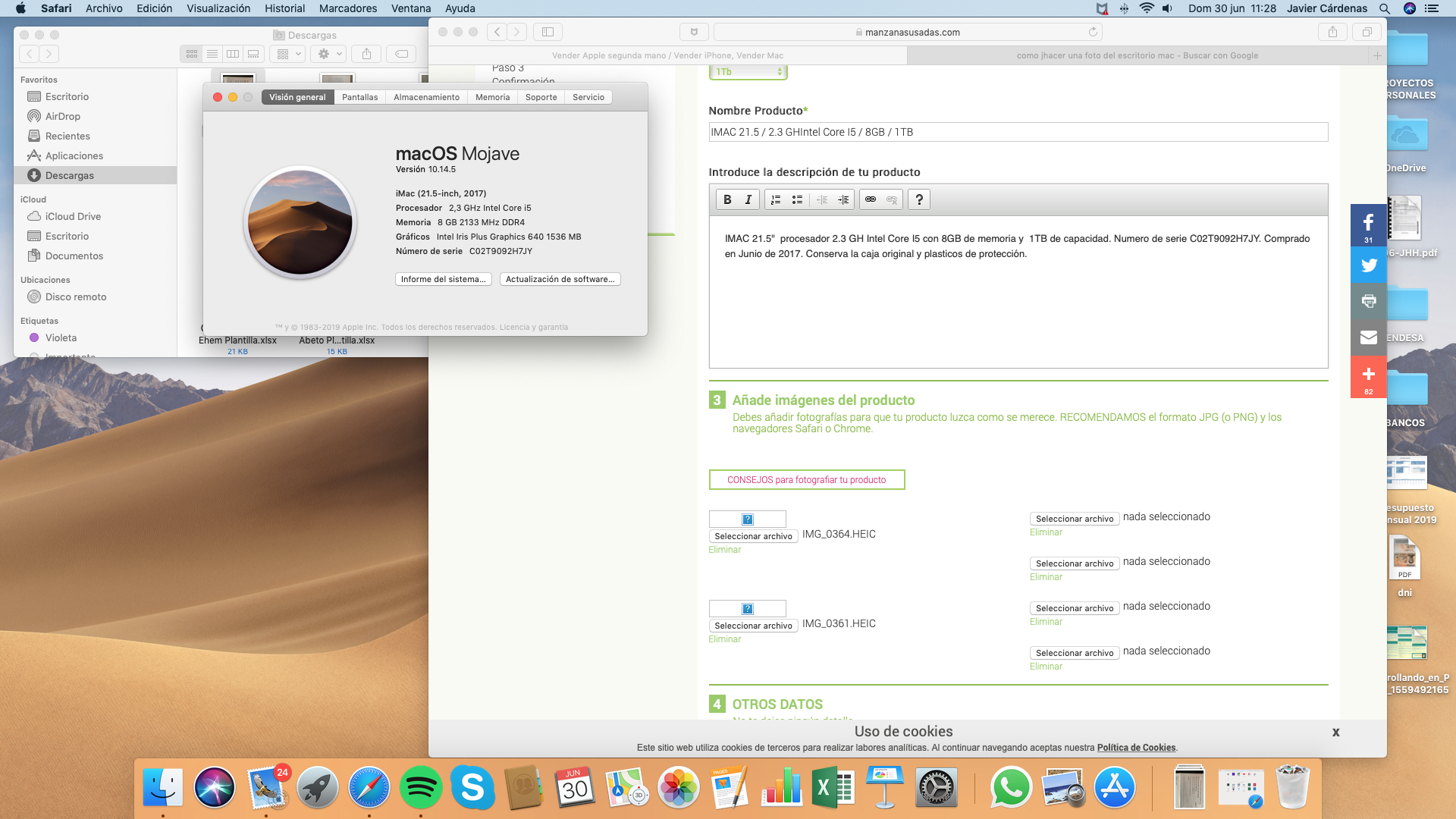Toggle bold in description editor
This screenshot has width=1456, height=819.
tap(727, 199)
